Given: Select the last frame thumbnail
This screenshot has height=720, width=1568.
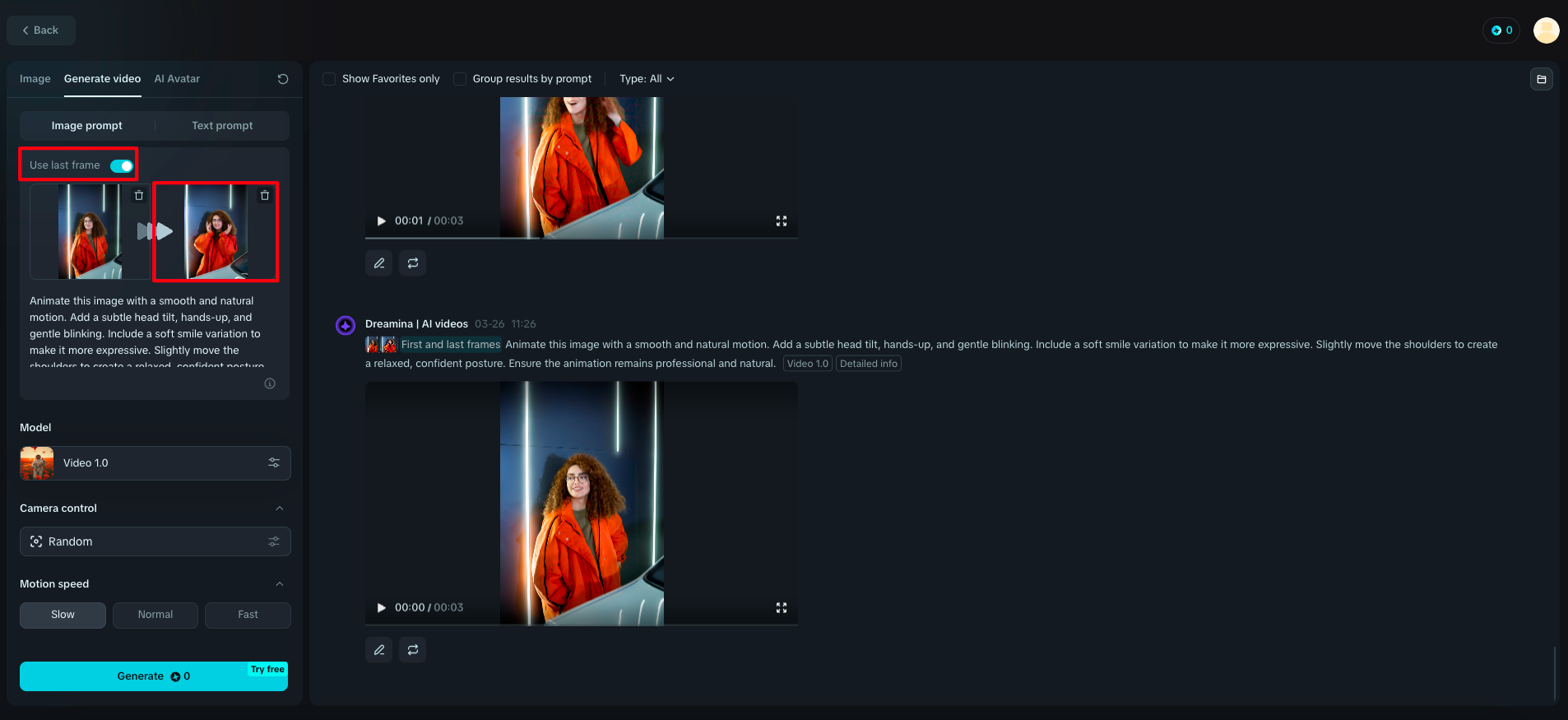Looking at the screenshot, I should click(x=216, y=232).
